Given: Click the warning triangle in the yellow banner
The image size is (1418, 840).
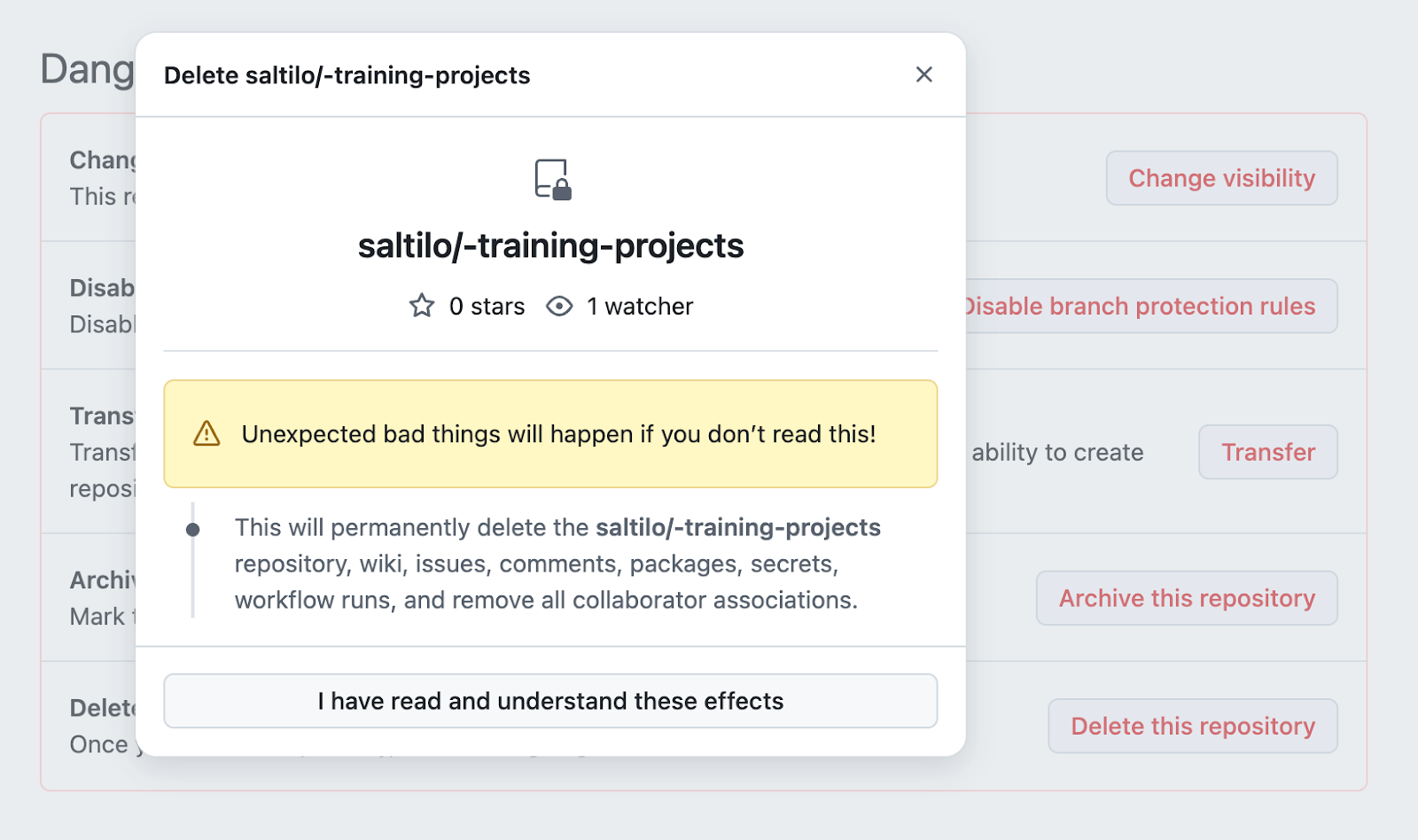Looking at the screenshot, I should pos(206,434).
